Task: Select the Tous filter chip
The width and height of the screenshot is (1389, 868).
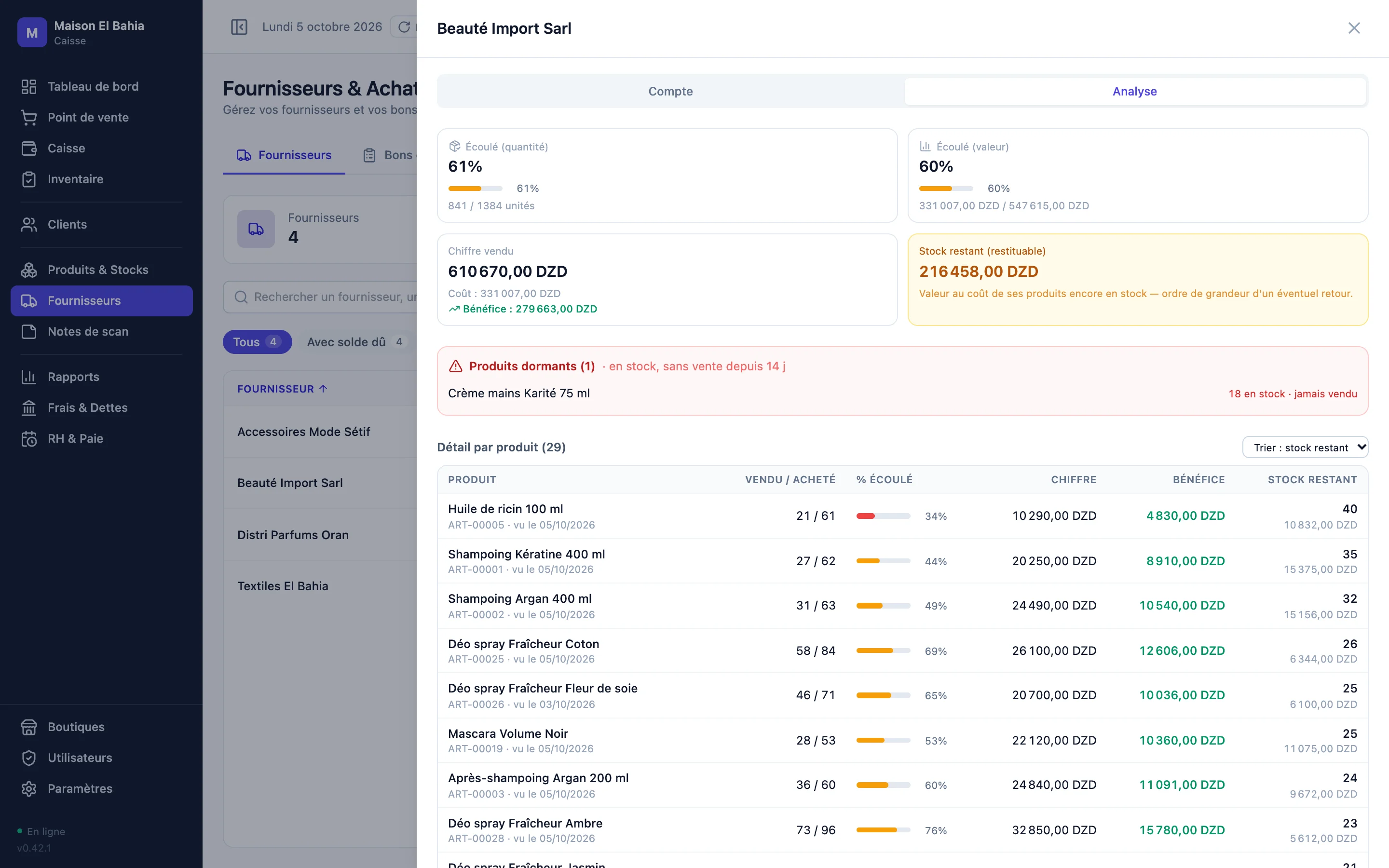Action: tap(257, 342)
